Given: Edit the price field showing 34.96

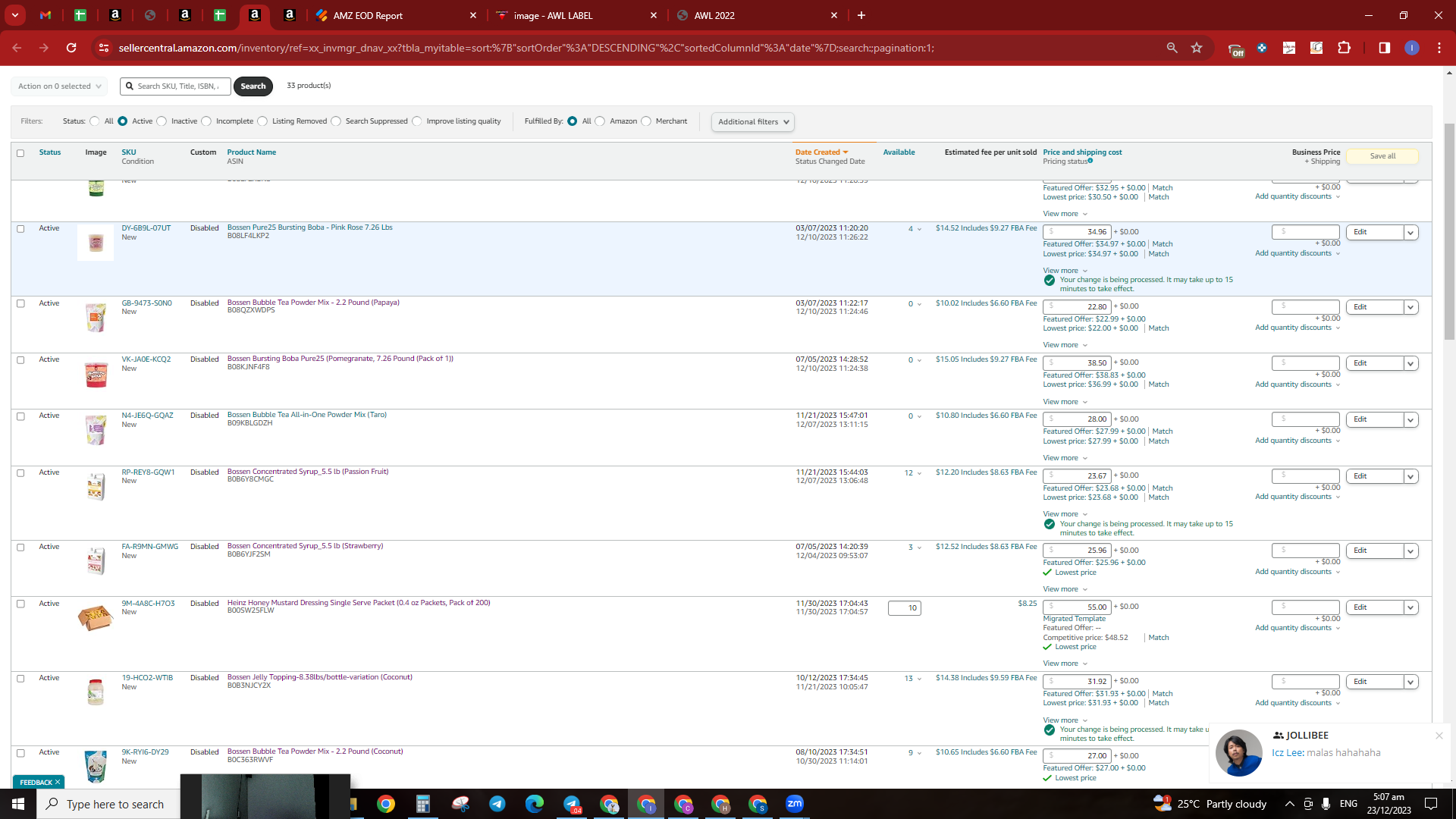Looking at the screenshot, I should point(1077,232).
